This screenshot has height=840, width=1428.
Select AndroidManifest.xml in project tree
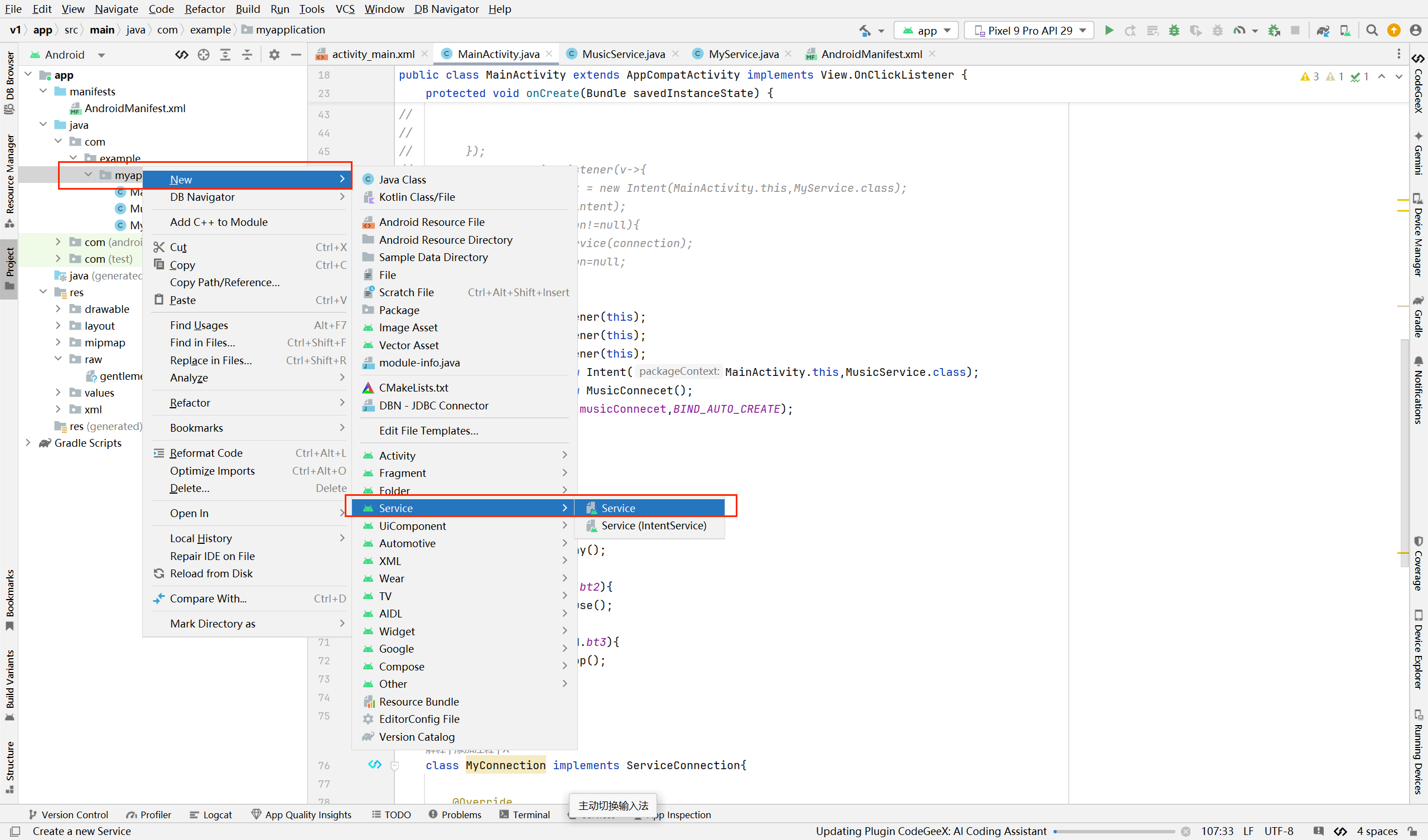point(135,108)
